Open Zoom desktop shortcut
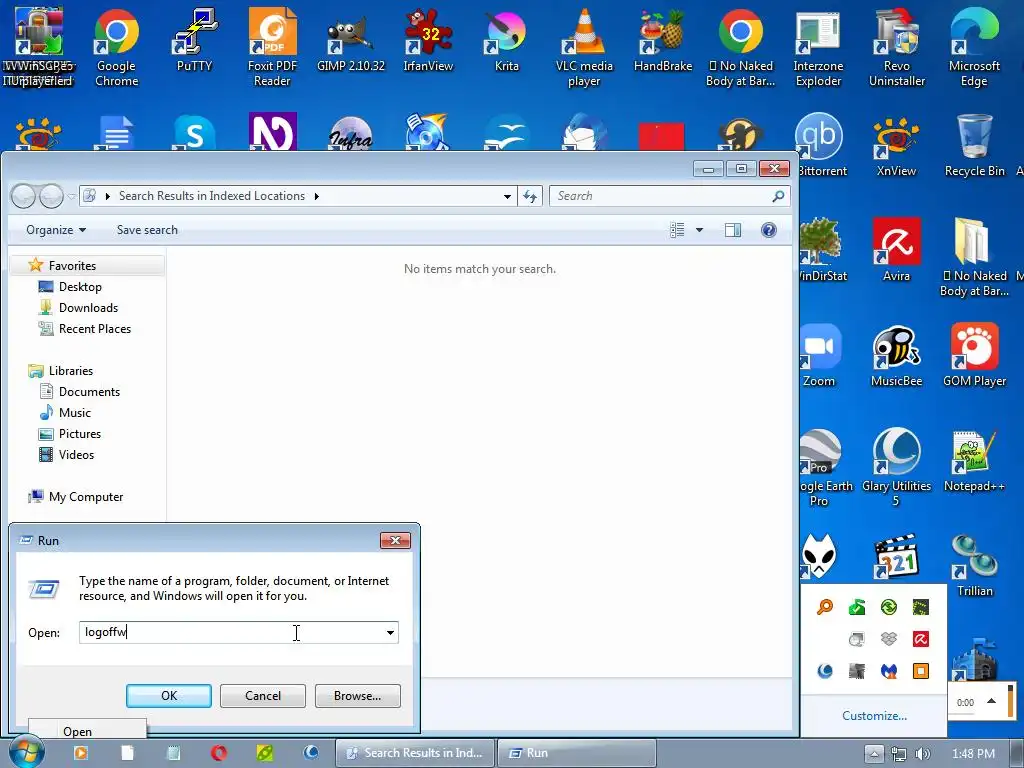Image resolution: width=1024 pixels, height=768 pixels. pos(820,355)
